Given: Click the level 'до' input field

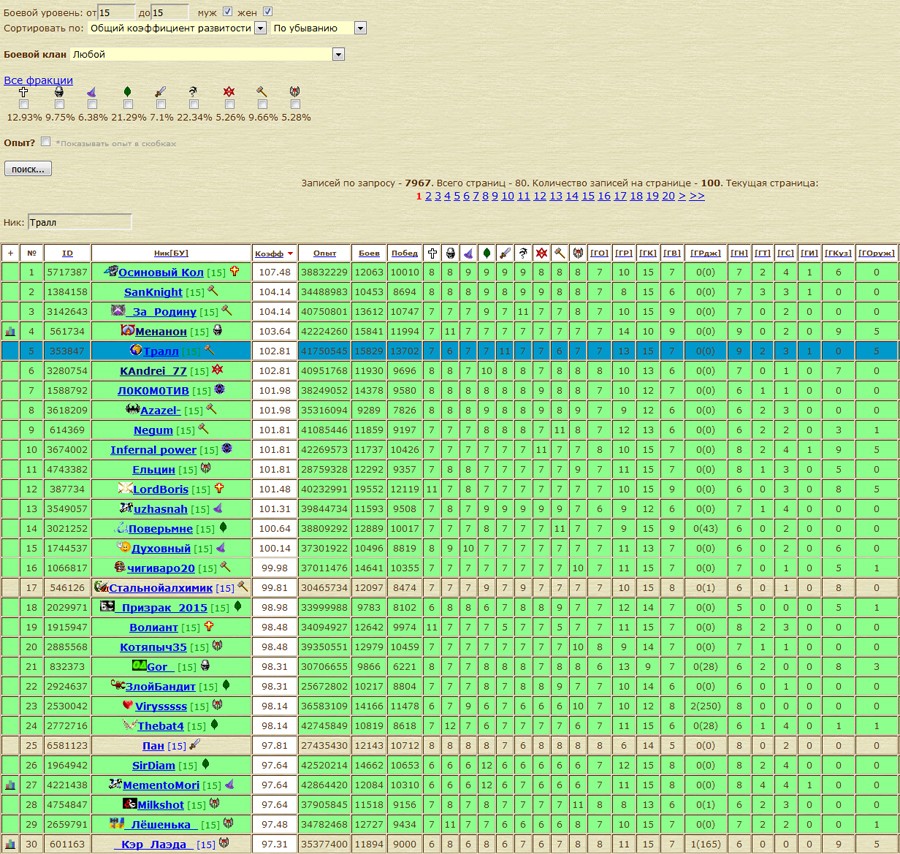Looking at the screenshot, I should [169, 12].
